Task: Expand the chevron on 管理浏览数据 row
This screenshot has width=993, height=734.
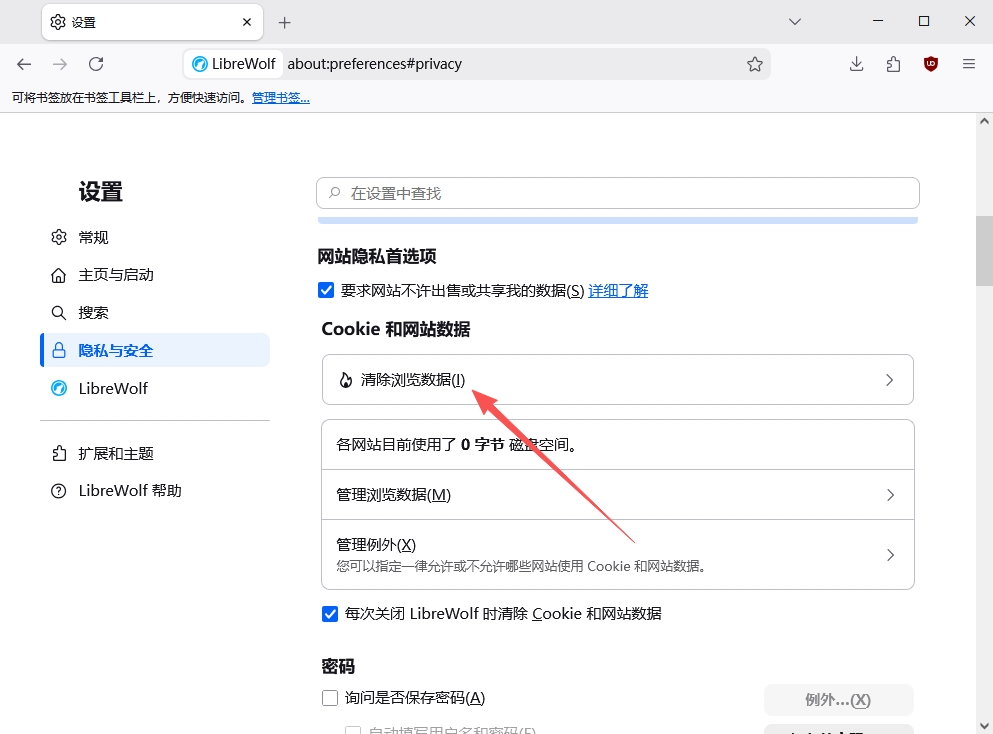Action: click(890, 495)
